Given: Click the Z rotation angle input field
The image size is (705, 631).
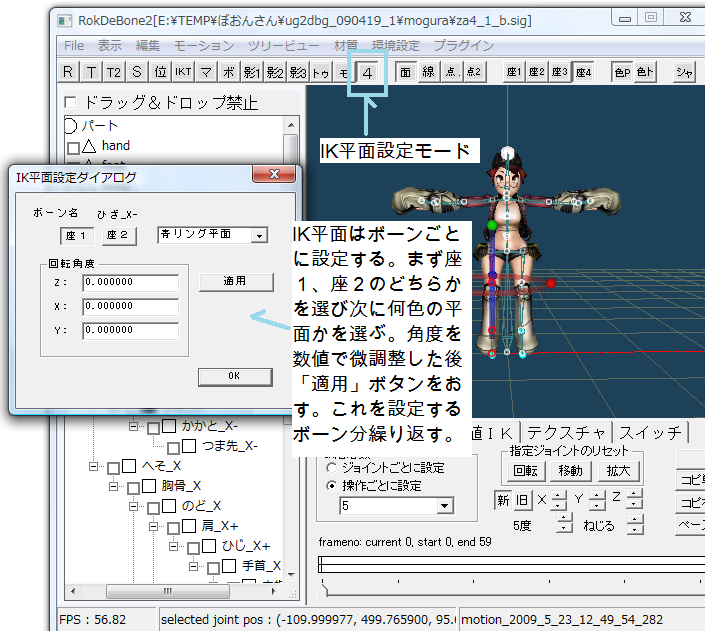Looking at the screenshot, I should click(x=130, y=283).
